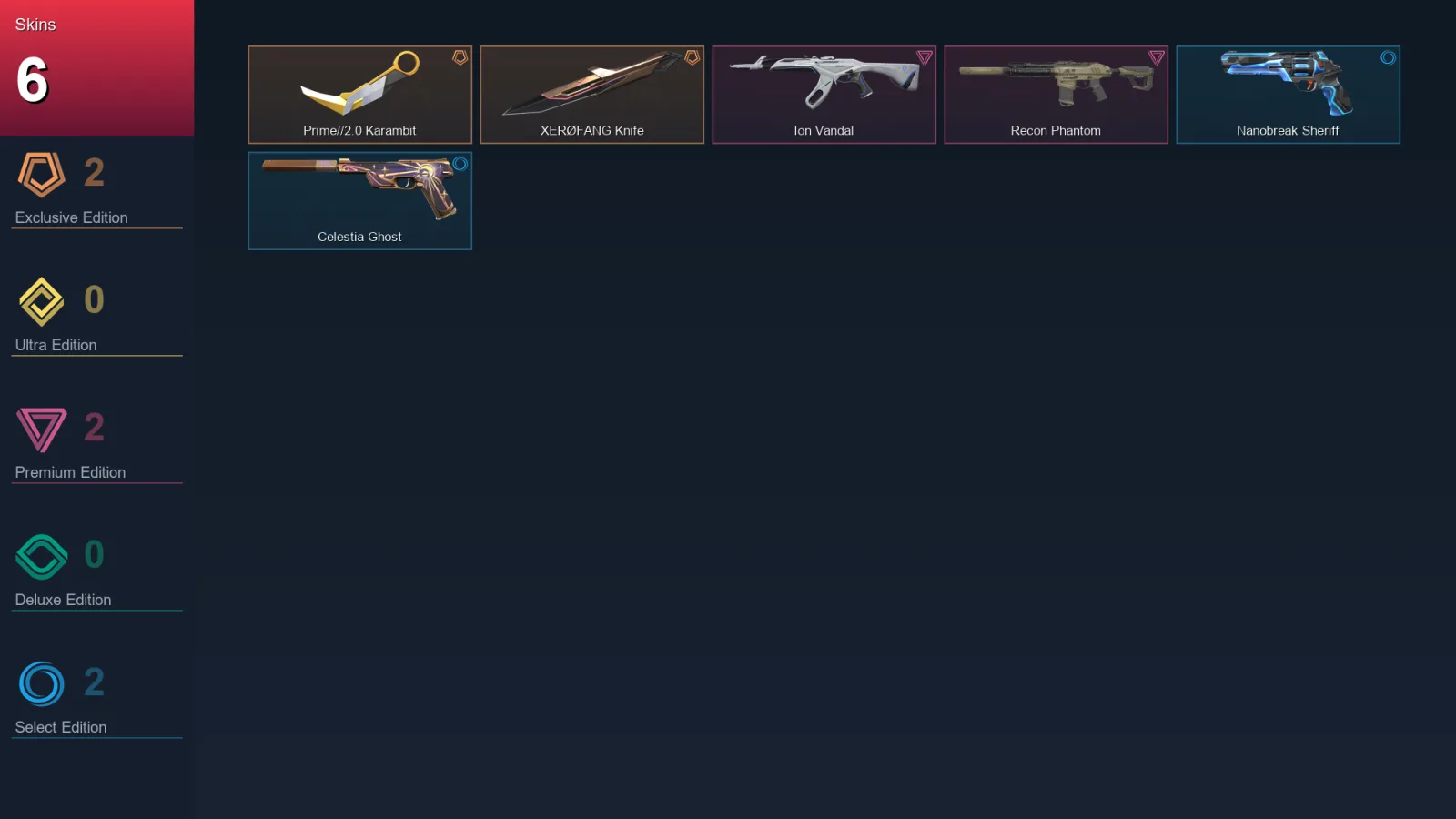Click tier badge on Prime//2.0 Karambit card
The image size is (1456, 819).
[x=460, y=57]
